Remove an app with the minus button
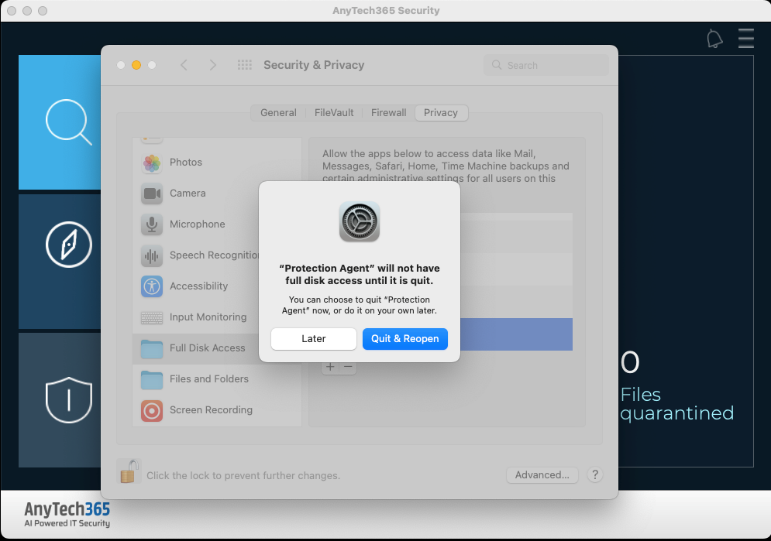The height and width of the screenshot is (541, 771). (x=348, y=366)
